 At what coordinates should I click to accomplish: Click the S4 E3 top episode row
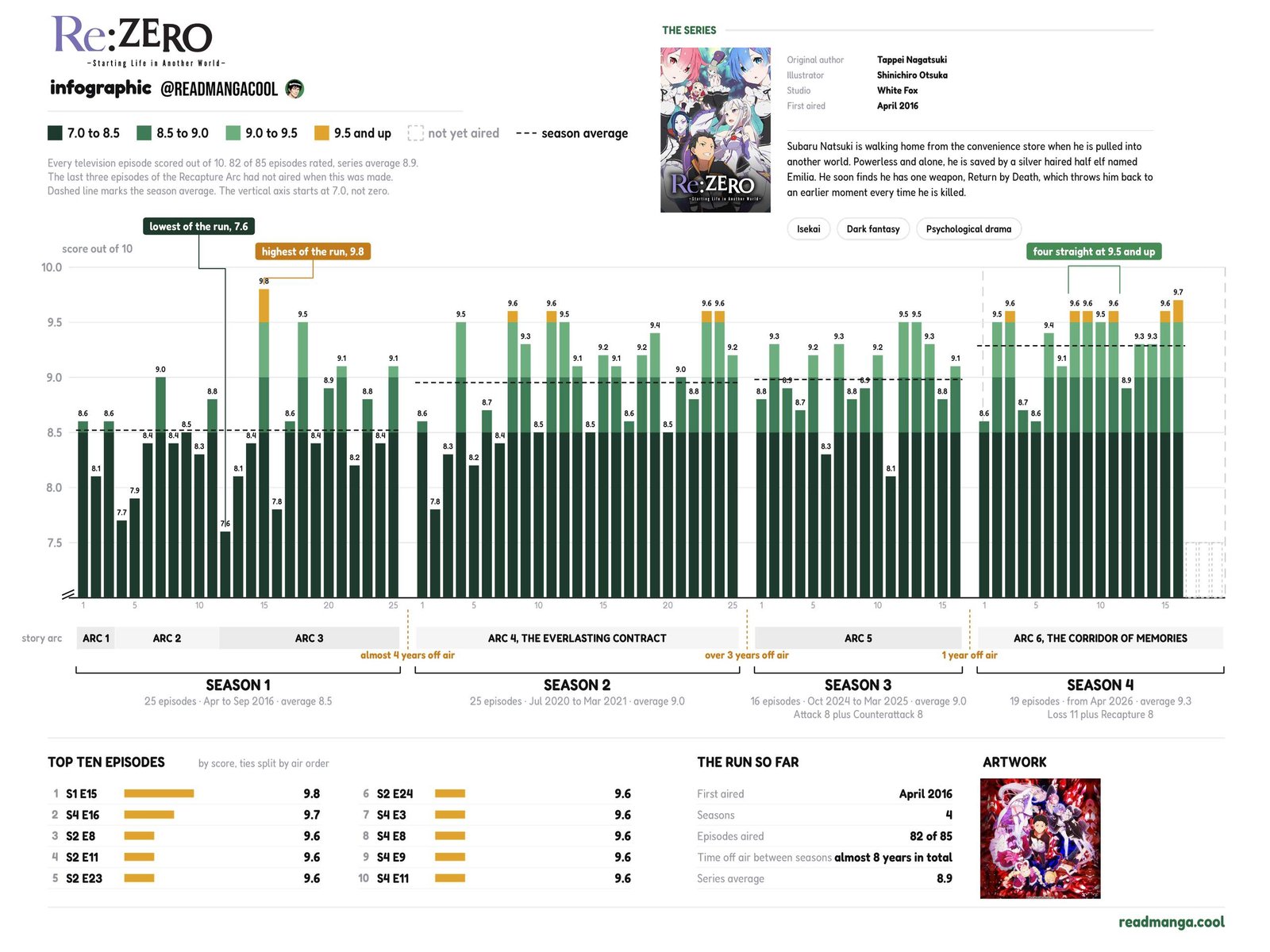click(x=495, y=815)
